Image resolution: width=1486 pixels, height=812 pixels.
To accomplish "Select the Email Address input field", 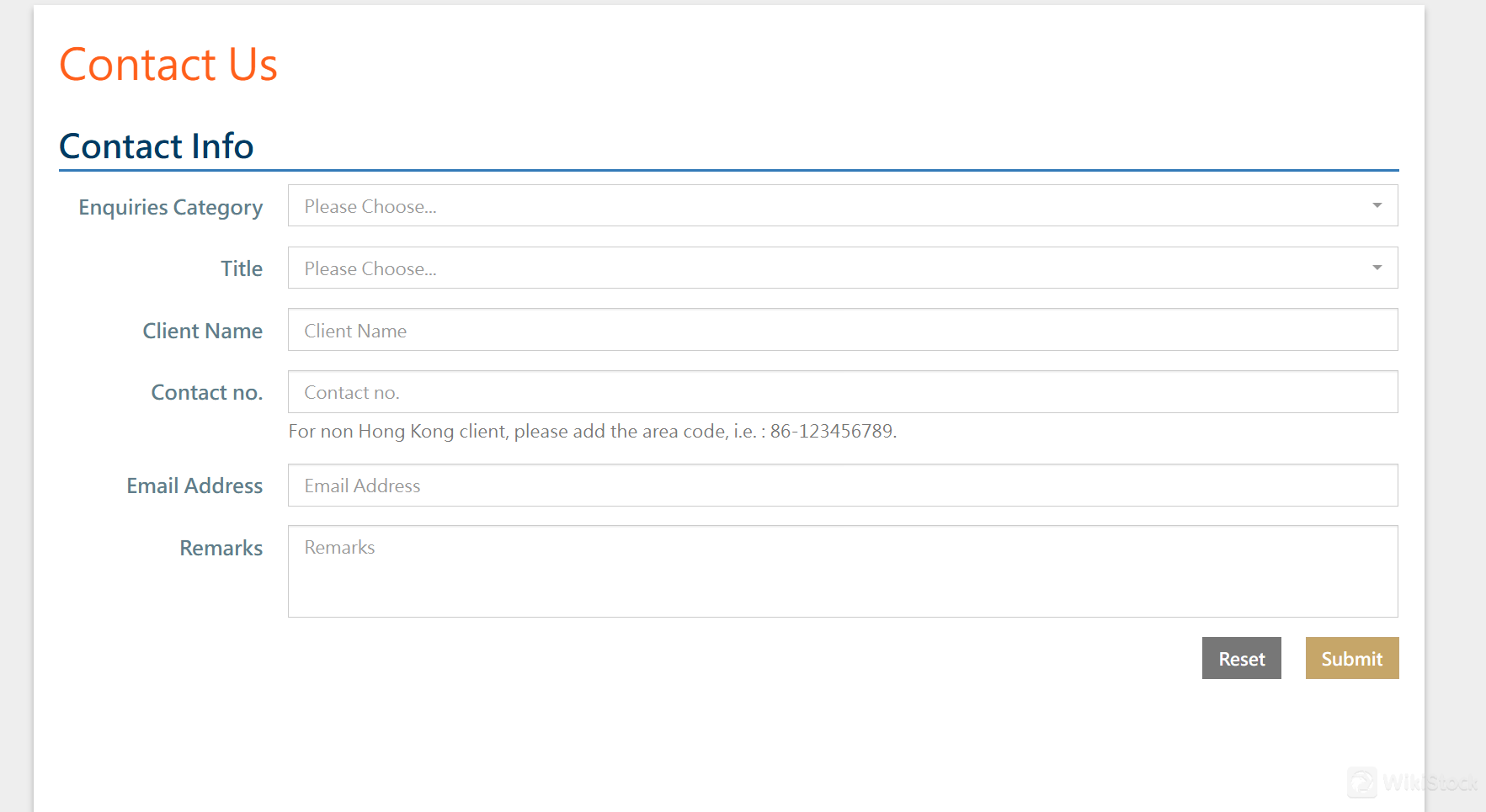I will coord(842,486).
